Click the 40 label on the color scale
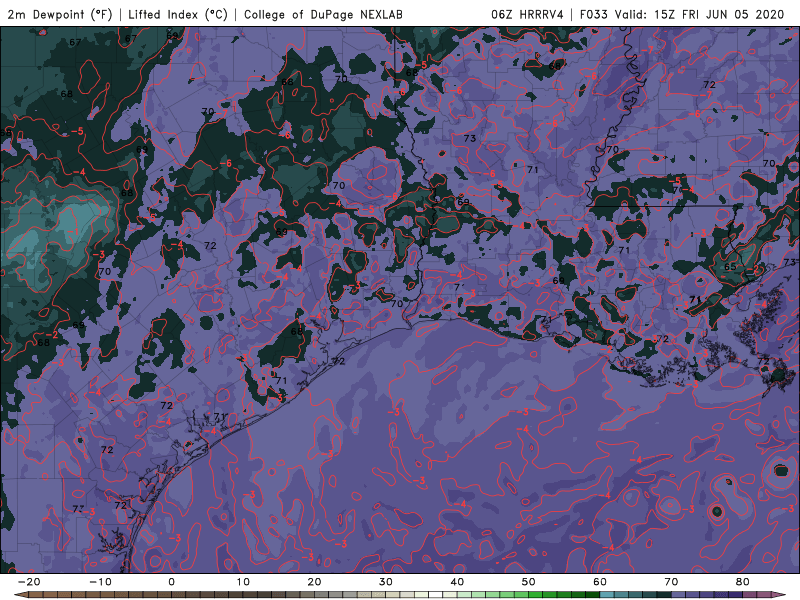The height and width of the screenshot is (600, 800). pos(457,582)
